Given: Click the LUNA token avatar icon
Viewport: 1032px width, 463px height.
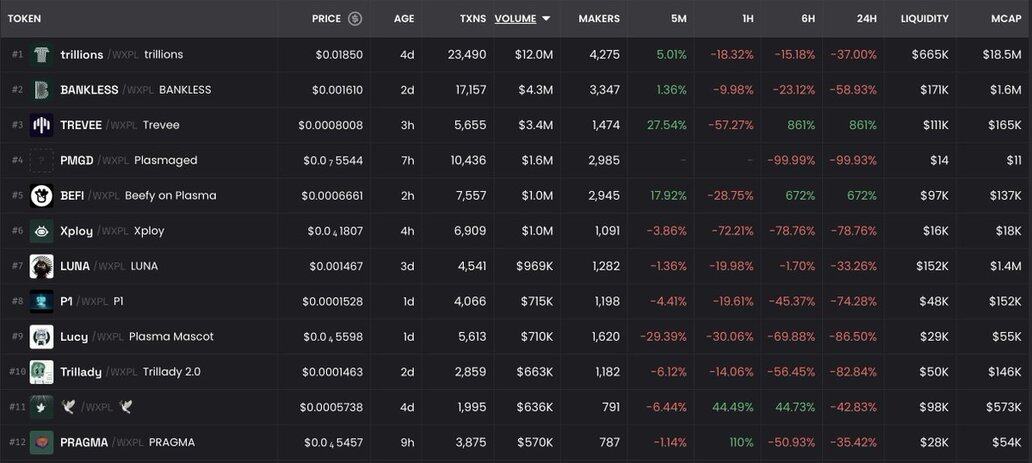Looking at the screenshot, I should tap(41, 266).
